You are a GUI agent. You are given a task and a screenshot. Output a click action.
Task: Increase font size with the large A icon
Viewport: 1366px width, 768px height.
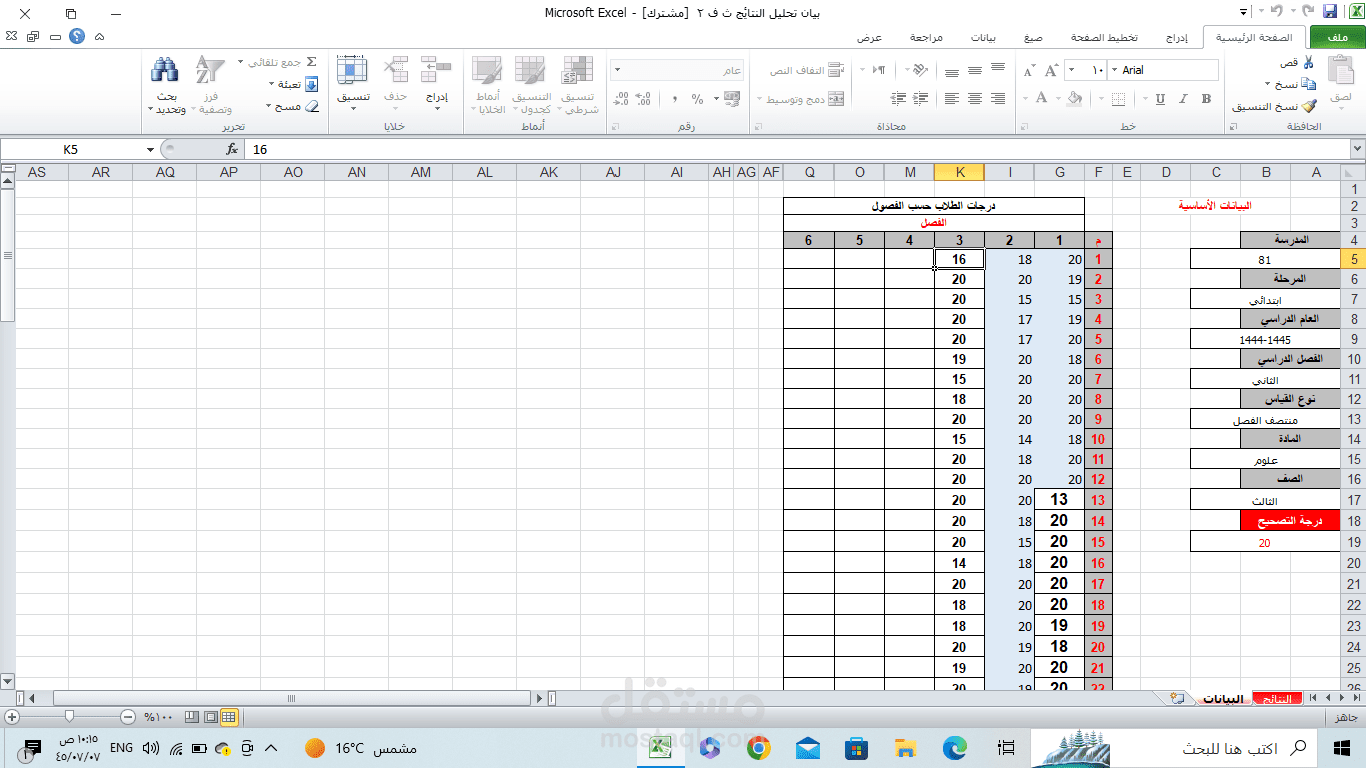pos(1051,71)
